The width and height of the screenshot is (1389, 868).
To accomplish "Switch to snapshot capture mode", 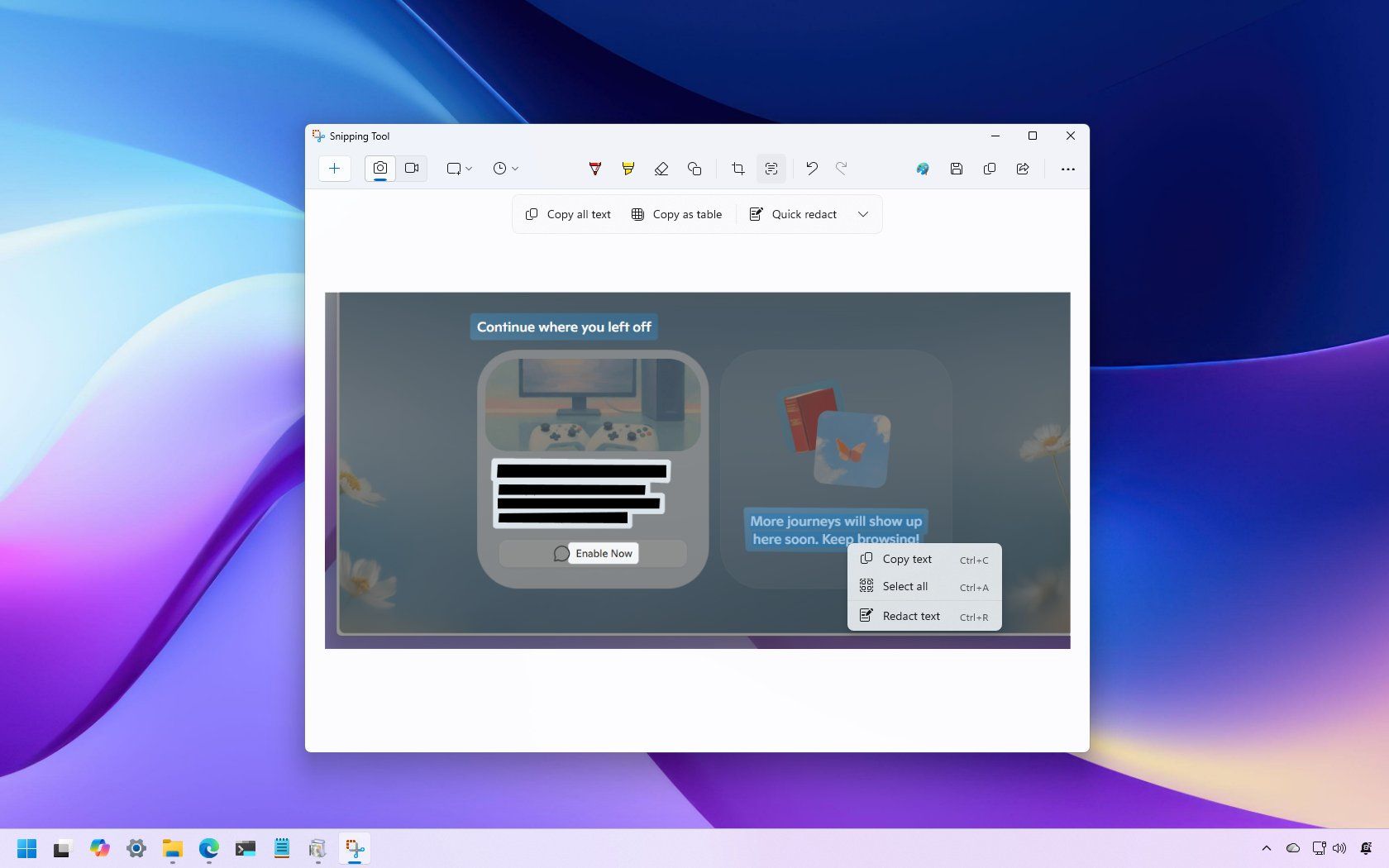I will 379,168.
